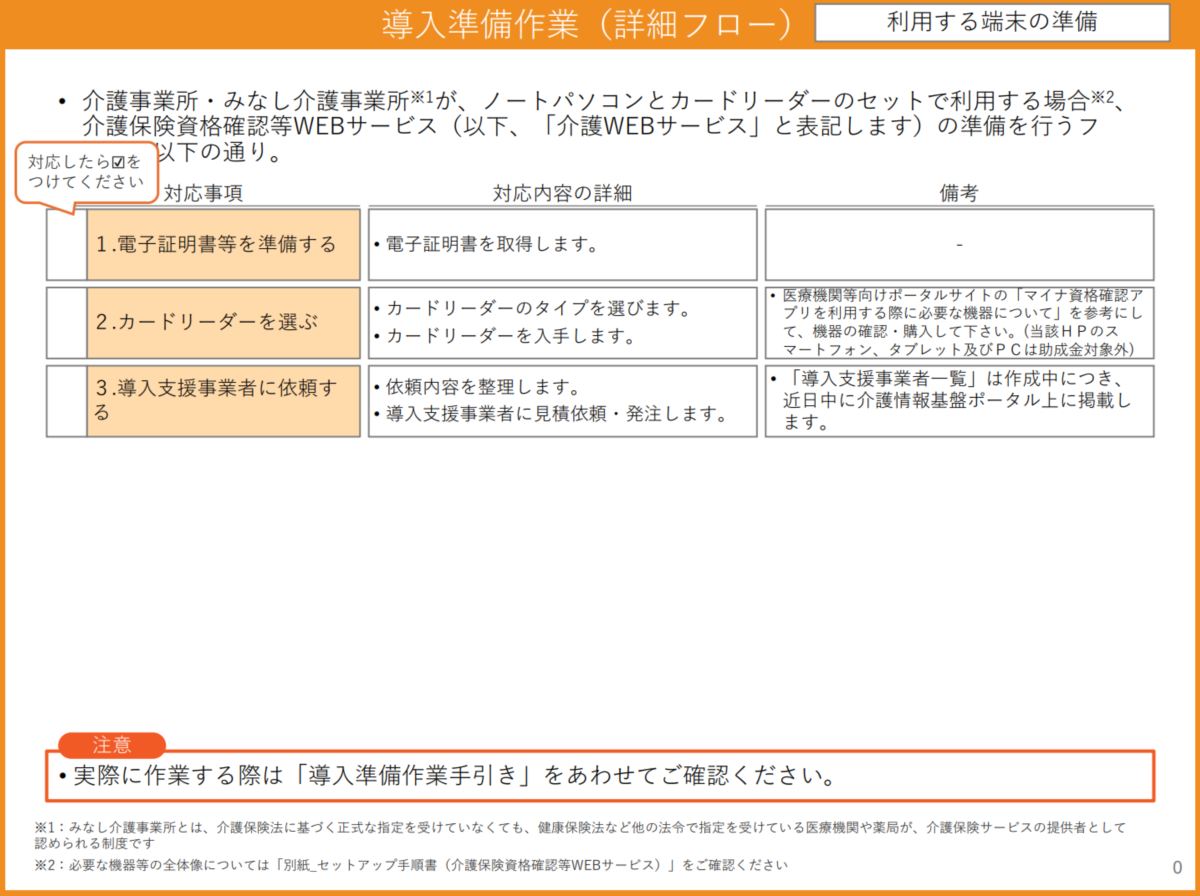
Task: Click the dash remark cell in row 1
Action: pos(959,245)
